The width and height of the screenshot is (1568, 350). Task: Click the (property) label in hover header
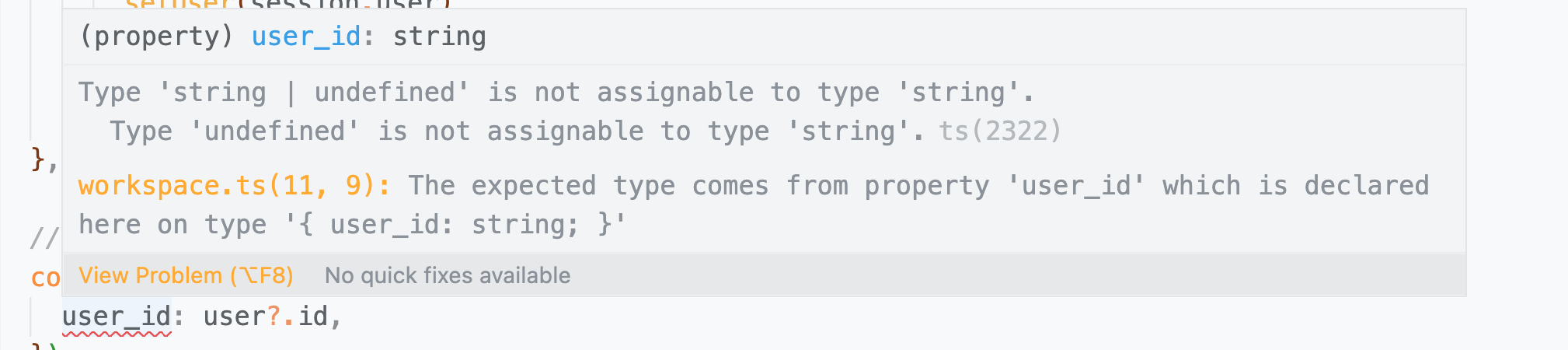156,37
